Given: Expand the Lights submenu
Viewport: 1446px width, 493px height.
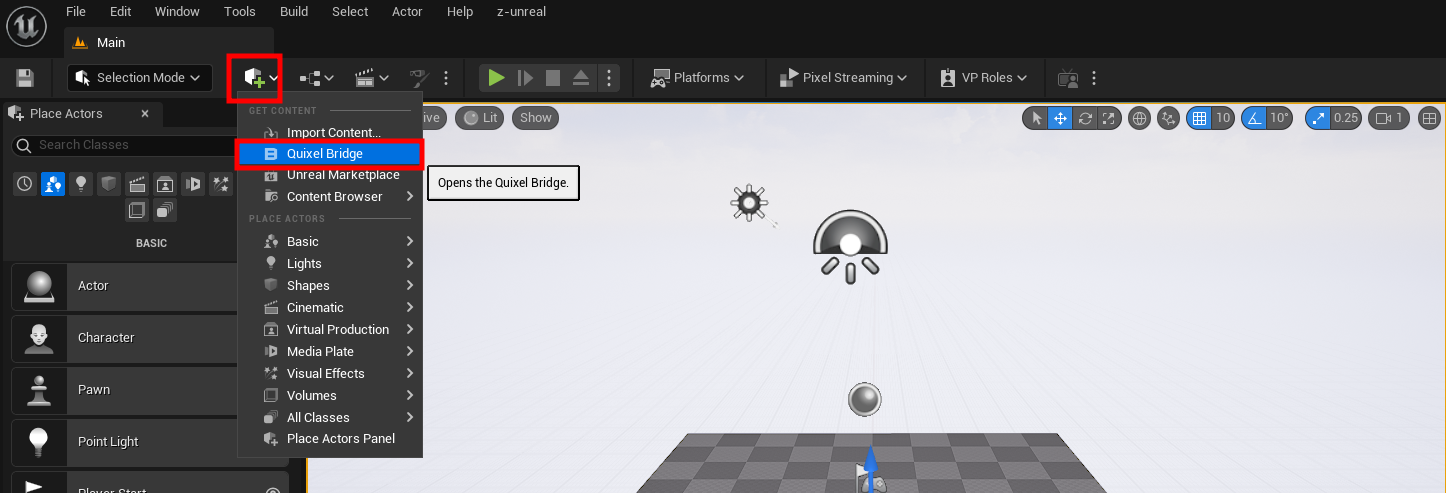Looking at the screenshot, I should (330, 264).
